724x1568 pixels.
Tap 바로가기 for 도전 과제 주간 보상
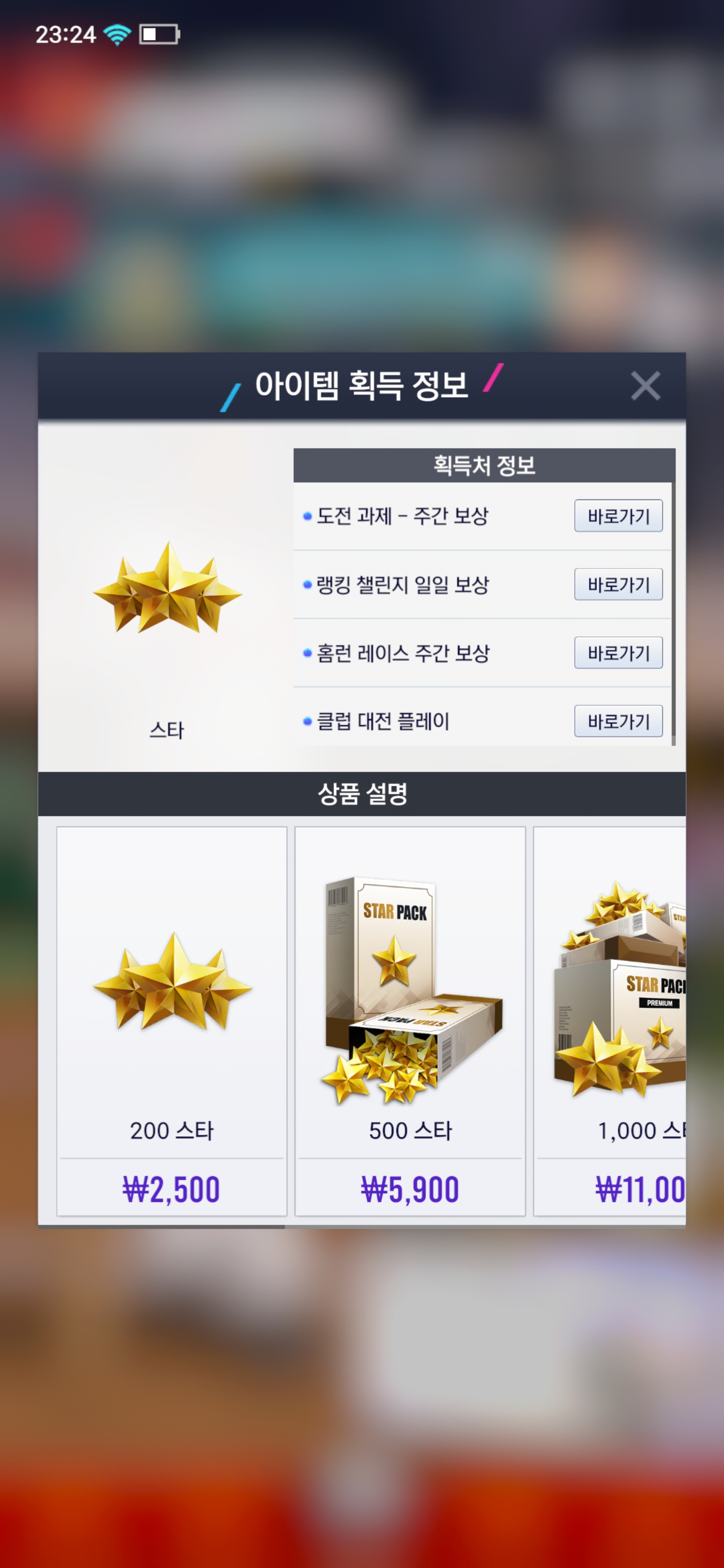618,516
